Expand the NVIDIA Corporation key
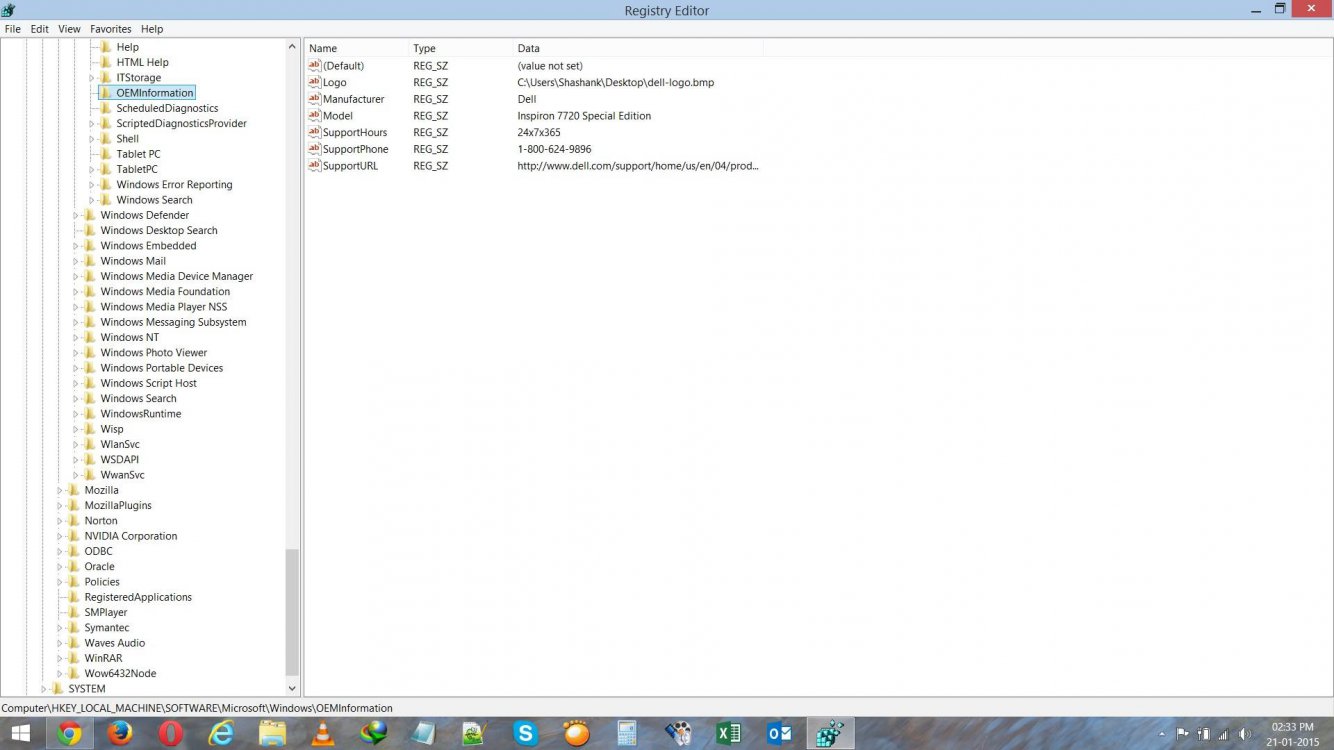The height and width of the screenshot is (750, 1334). click(59, 536)
